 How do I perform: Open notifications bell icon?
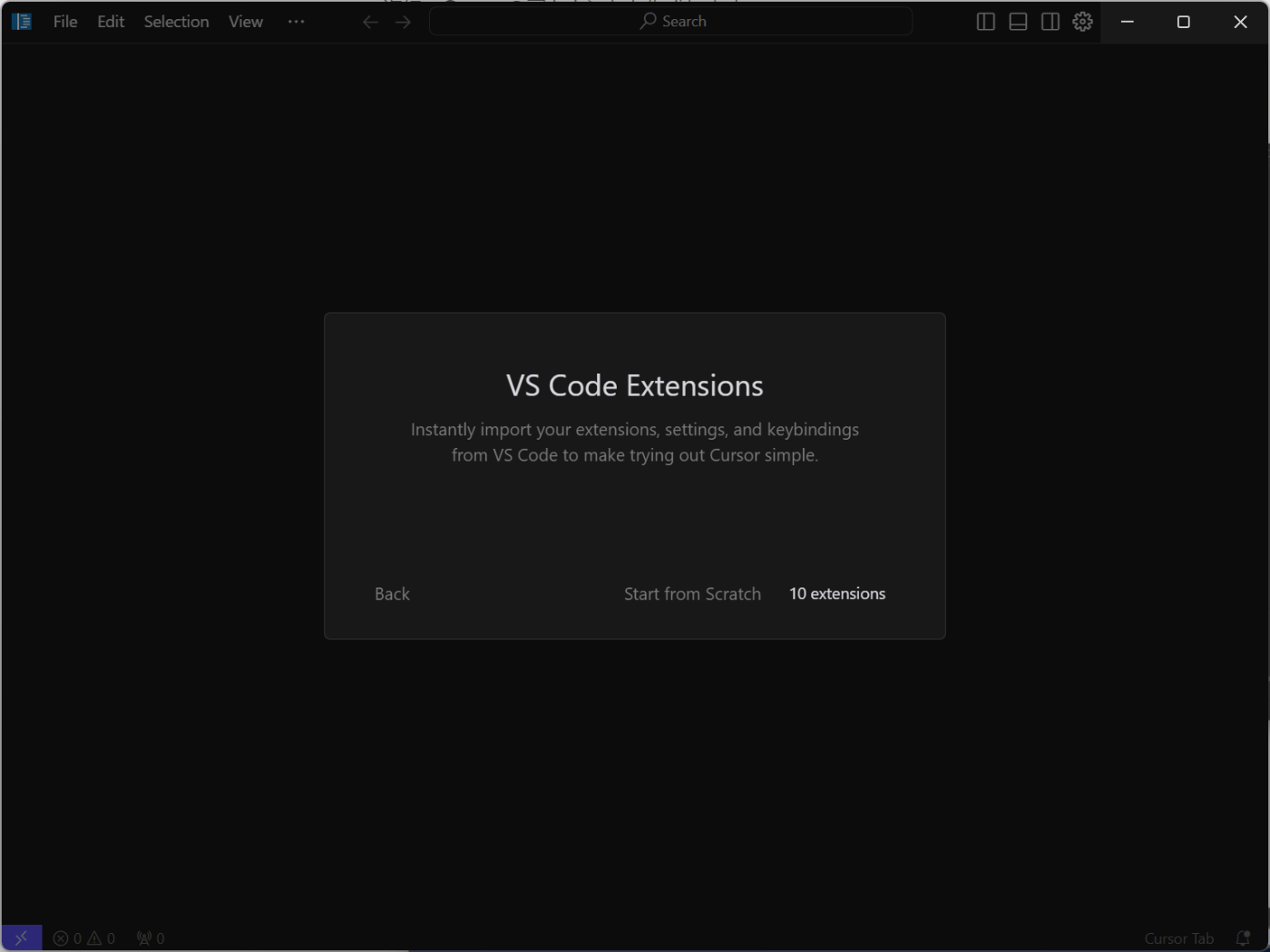[x=1243, y=938]
